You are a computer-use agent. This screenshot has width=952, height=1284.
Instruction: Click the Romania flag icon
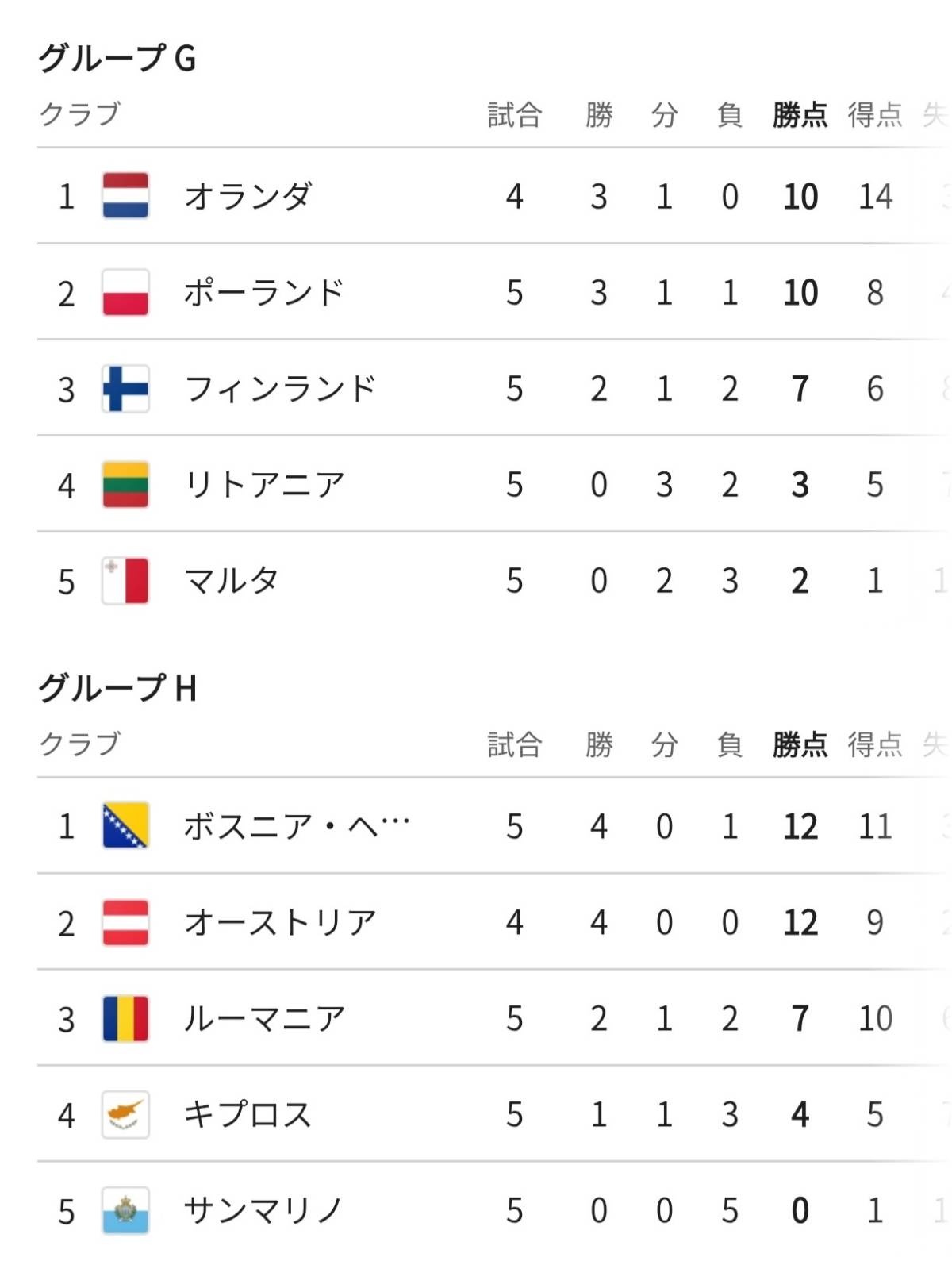click(125, 1018)
